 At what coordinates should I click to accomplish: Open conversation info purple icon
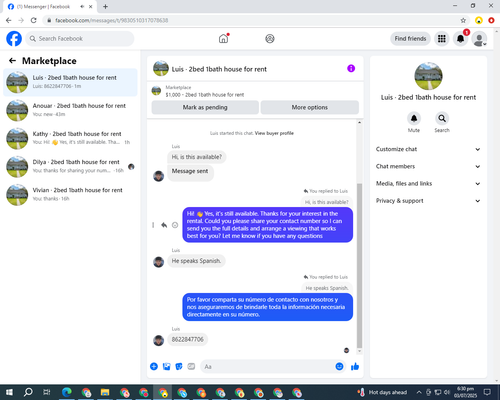pos(351,68)
